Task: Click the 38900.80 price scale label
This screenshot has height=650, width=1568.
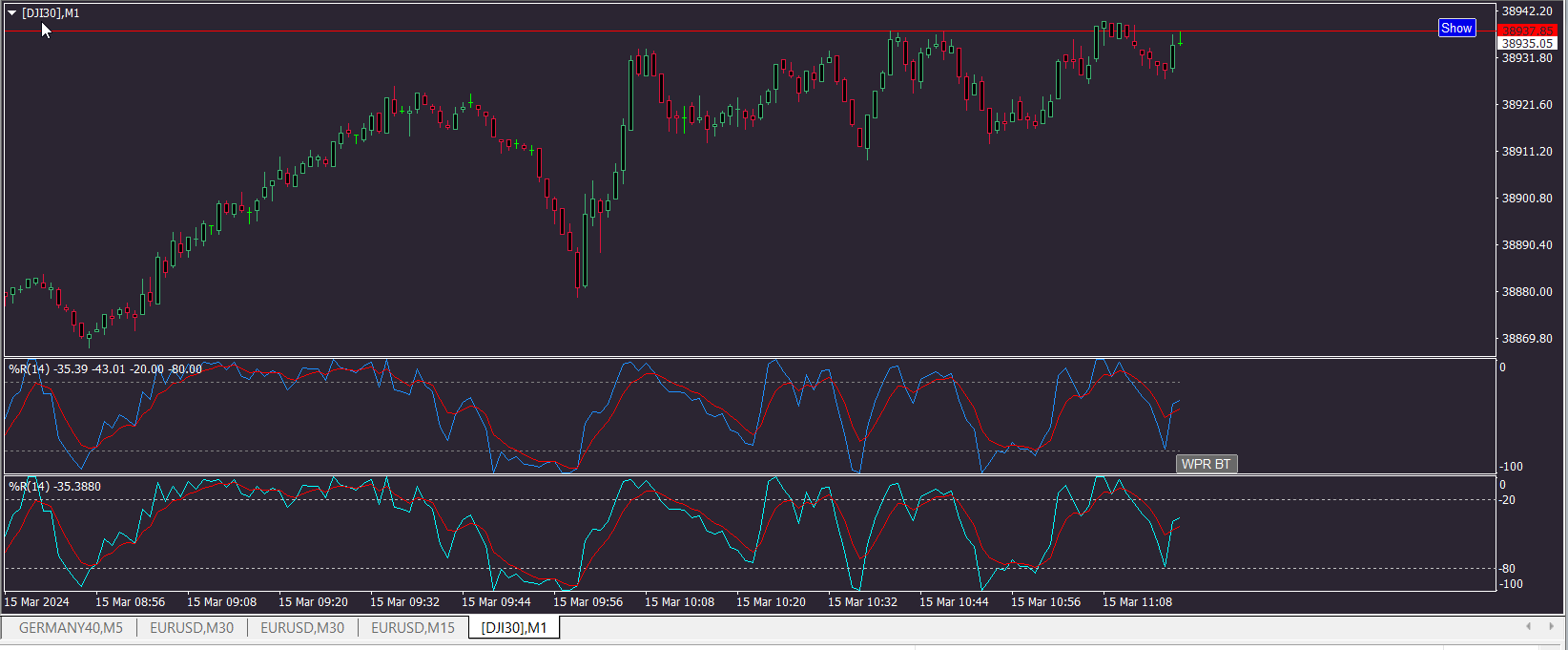Action: pyautogui.click(x=1527, y=199)
